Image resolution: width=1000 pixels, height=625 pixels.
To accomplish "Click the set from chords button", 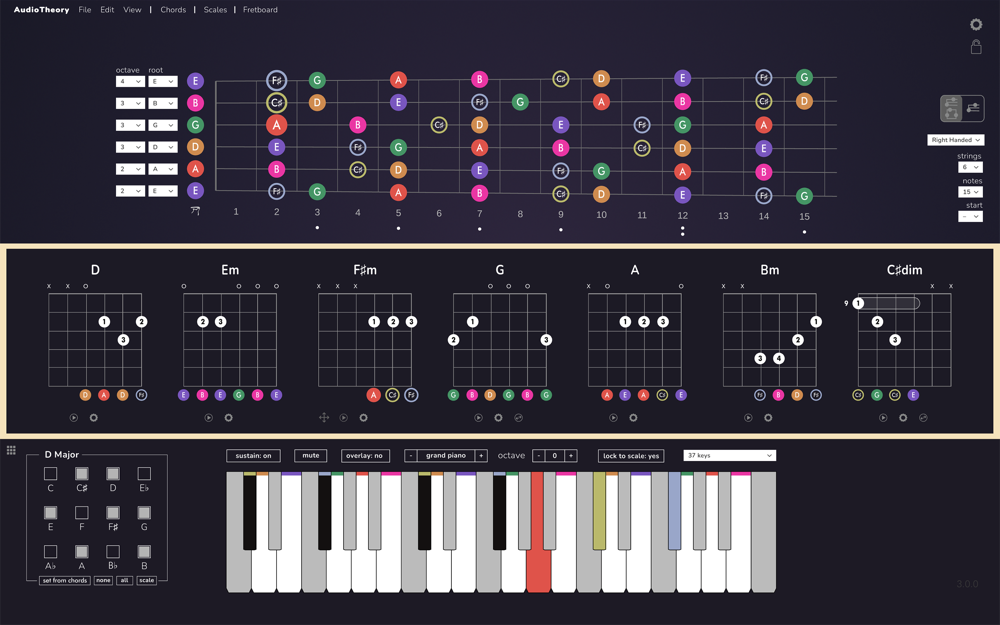I will tap(64, 580).
